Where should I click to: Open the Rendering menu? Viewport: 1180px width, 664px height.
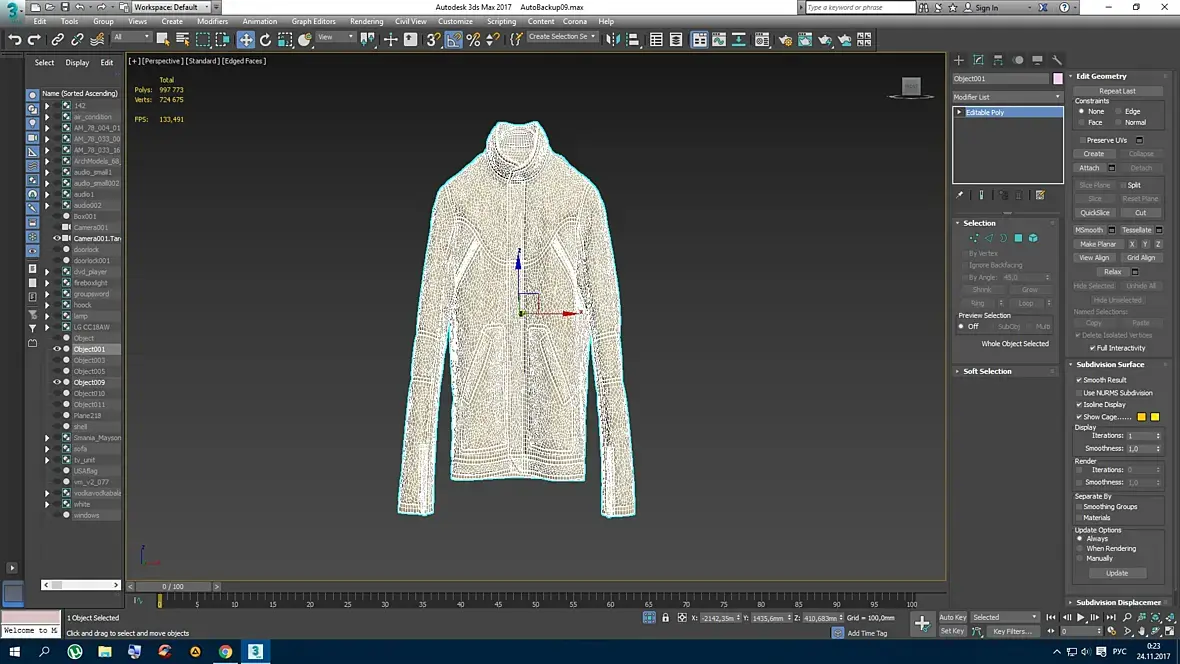pyautogui.click(x=366, y=21)
